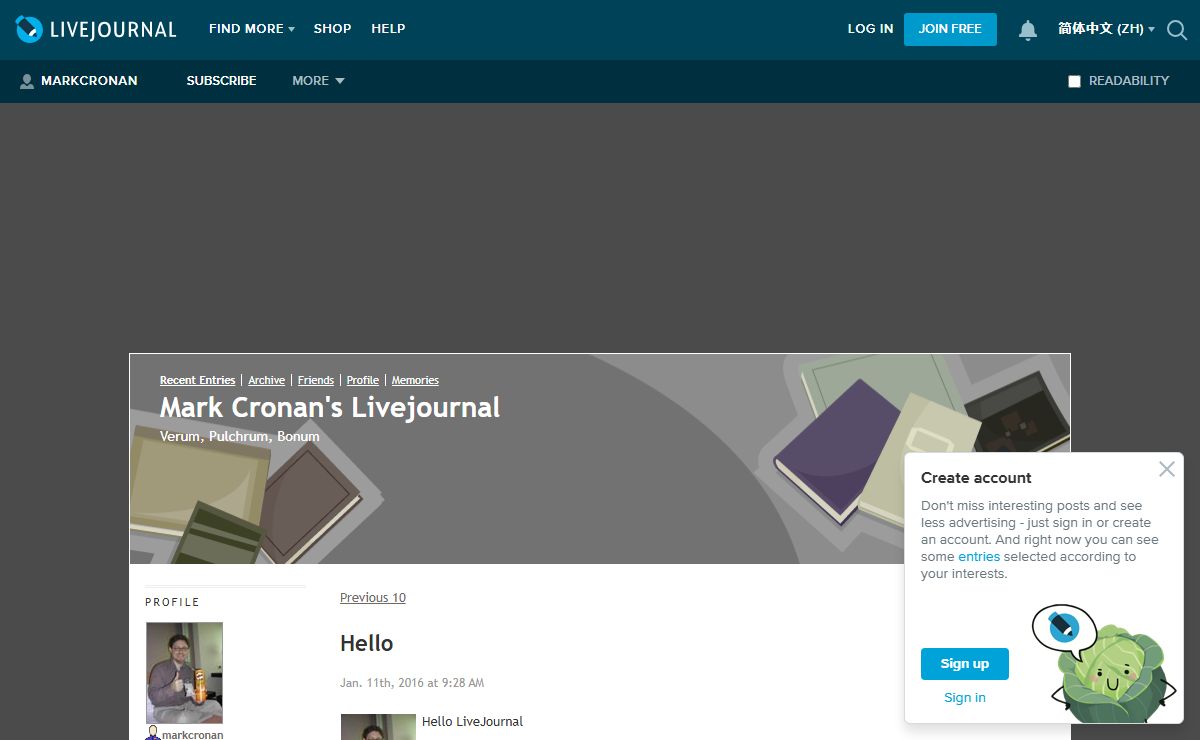
Task: Click the PROFILE sidebar heading
Action: coord(172,602)
